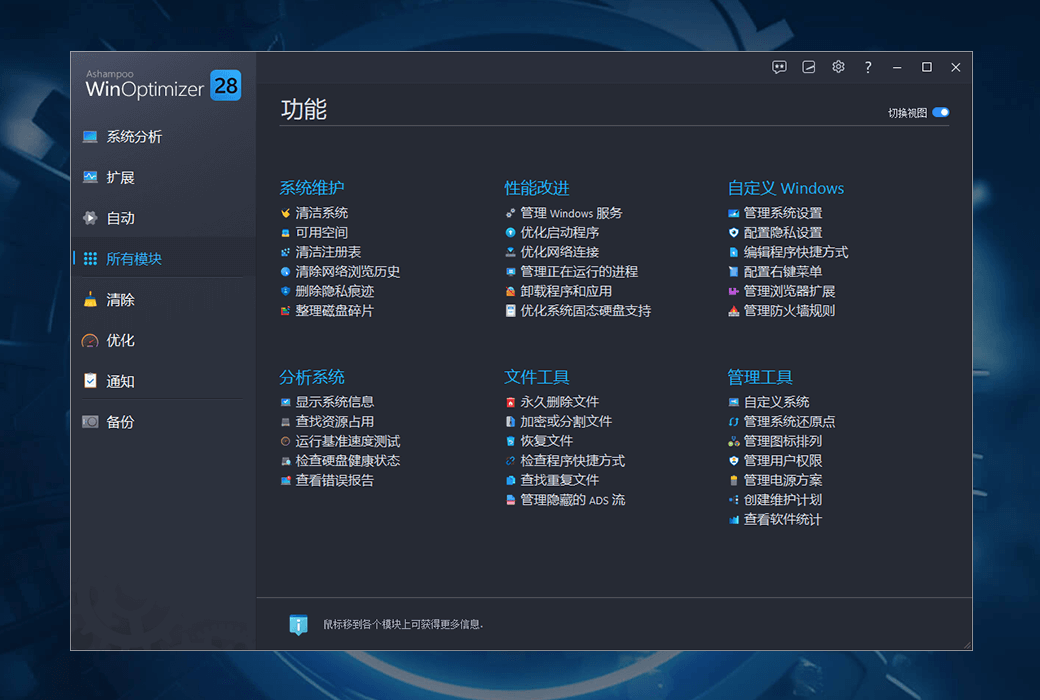Click the 性能改进 category heading
The width and height of the screenshot is (1040, 700).
point(537,188)
